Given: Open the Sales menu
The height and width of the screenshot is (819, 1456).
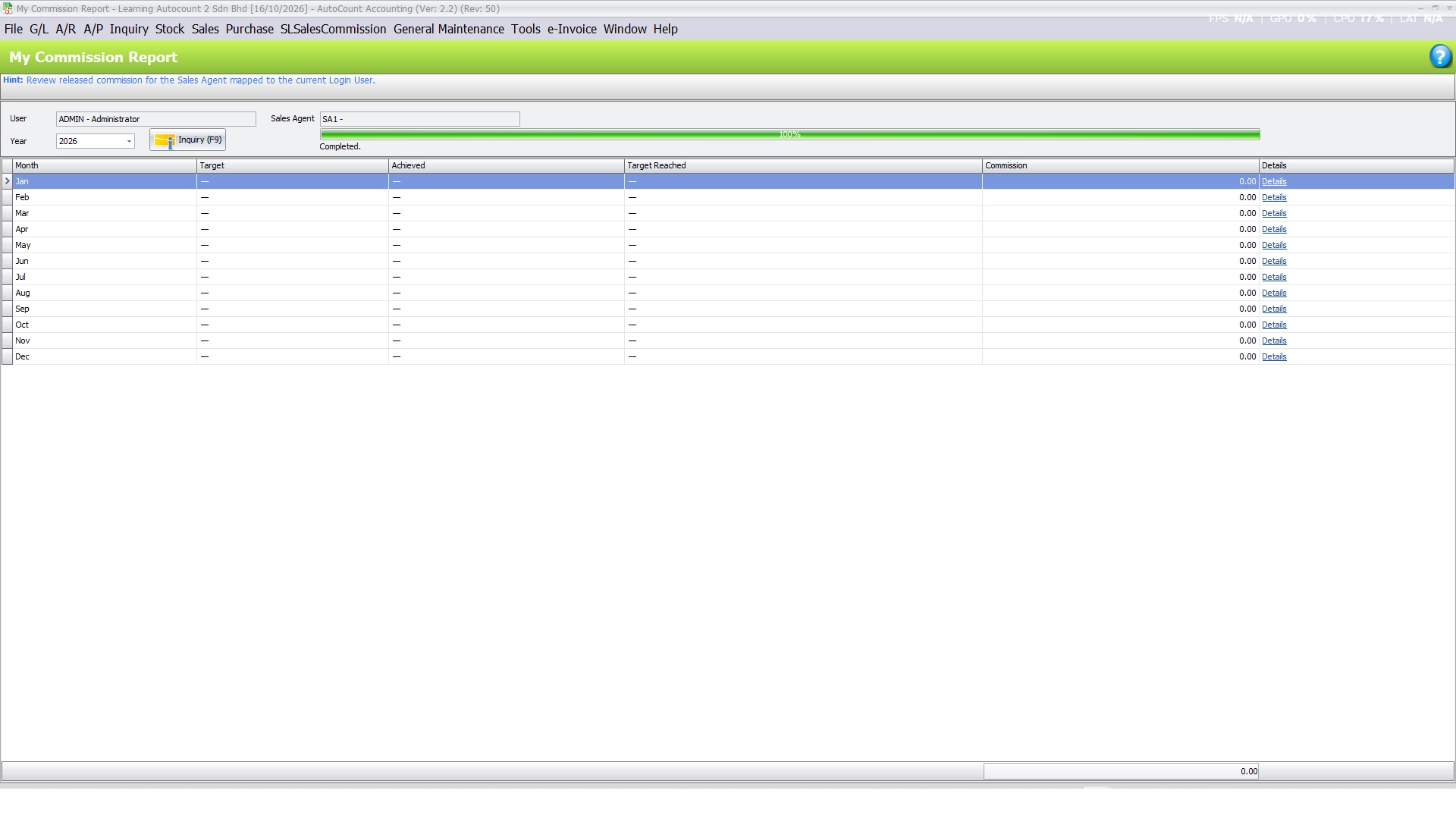Looking at the screenshot, I should pos(205,29).
